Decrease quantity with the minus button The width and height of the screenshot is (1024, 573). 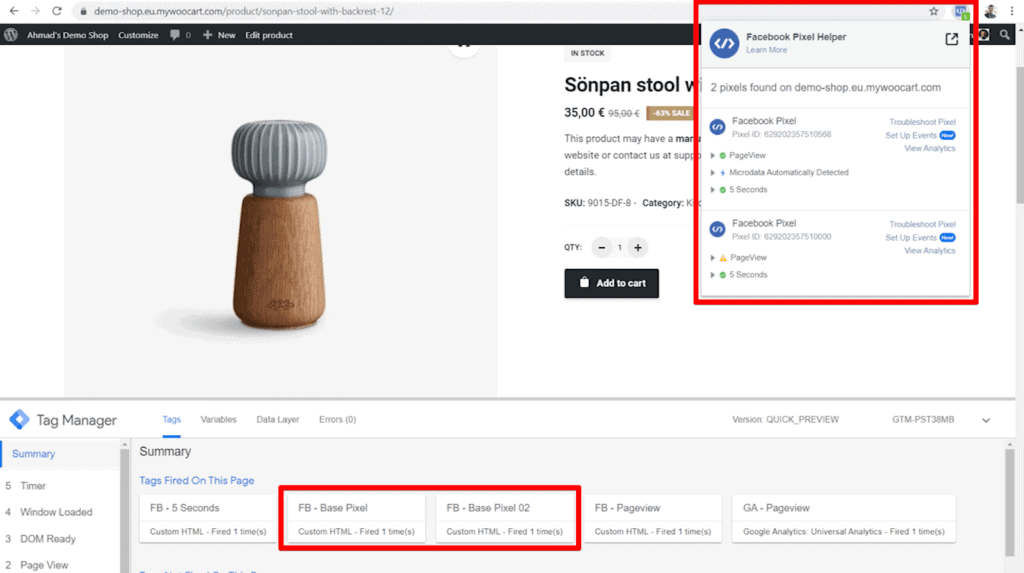click(601, 248)
